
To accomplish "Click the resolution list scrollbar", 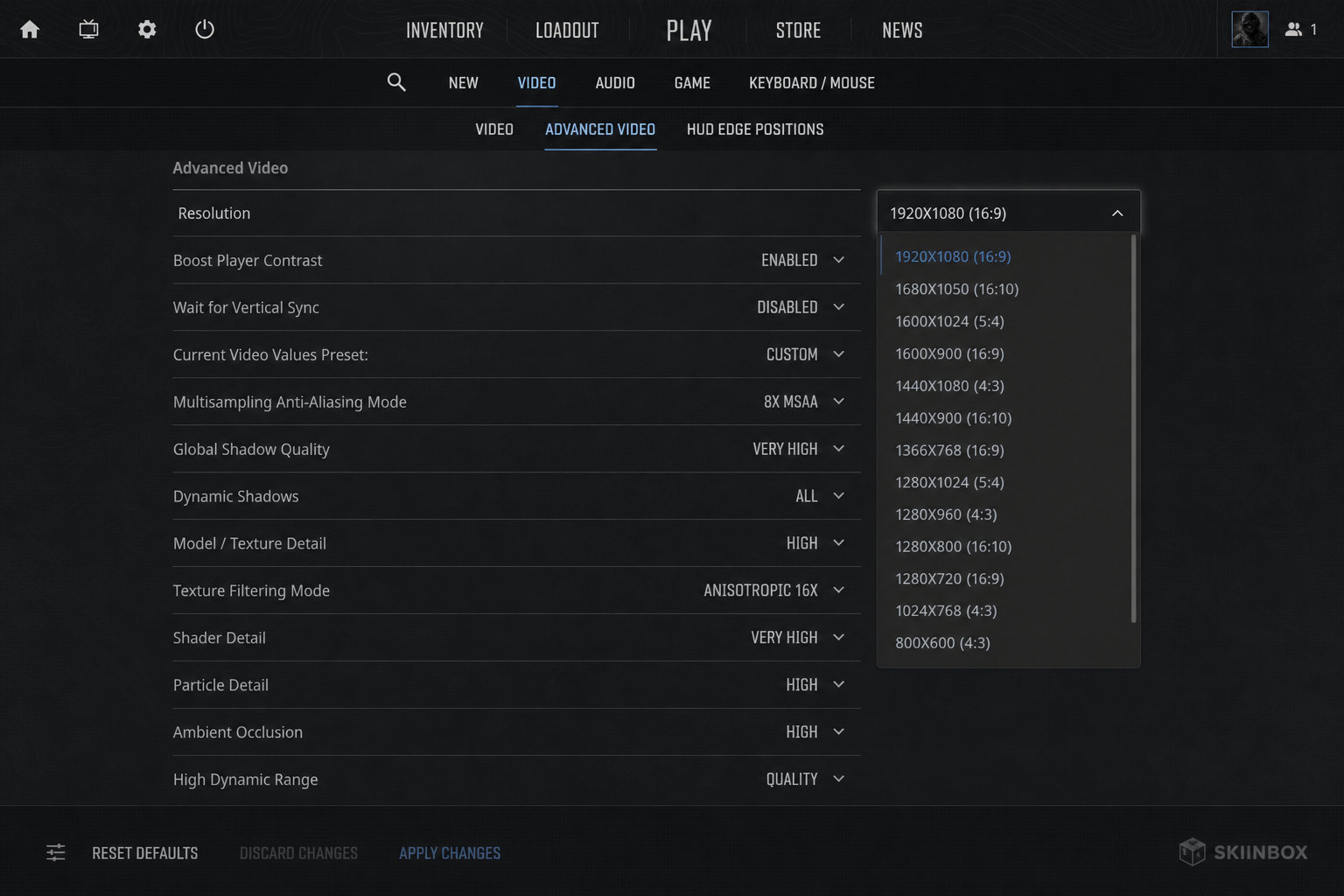I will click(x=1134, y=429).
